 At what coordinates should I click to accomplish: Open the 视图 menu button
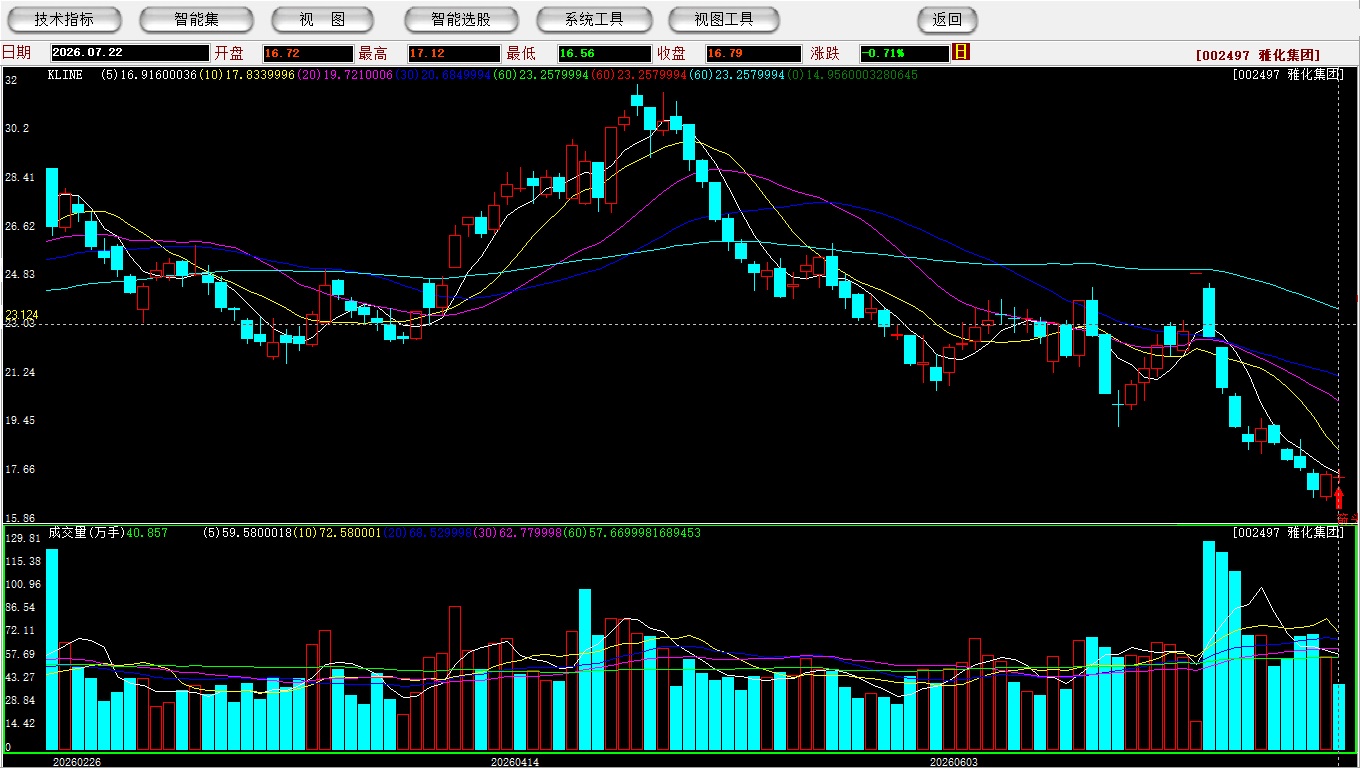coord(322,19)
